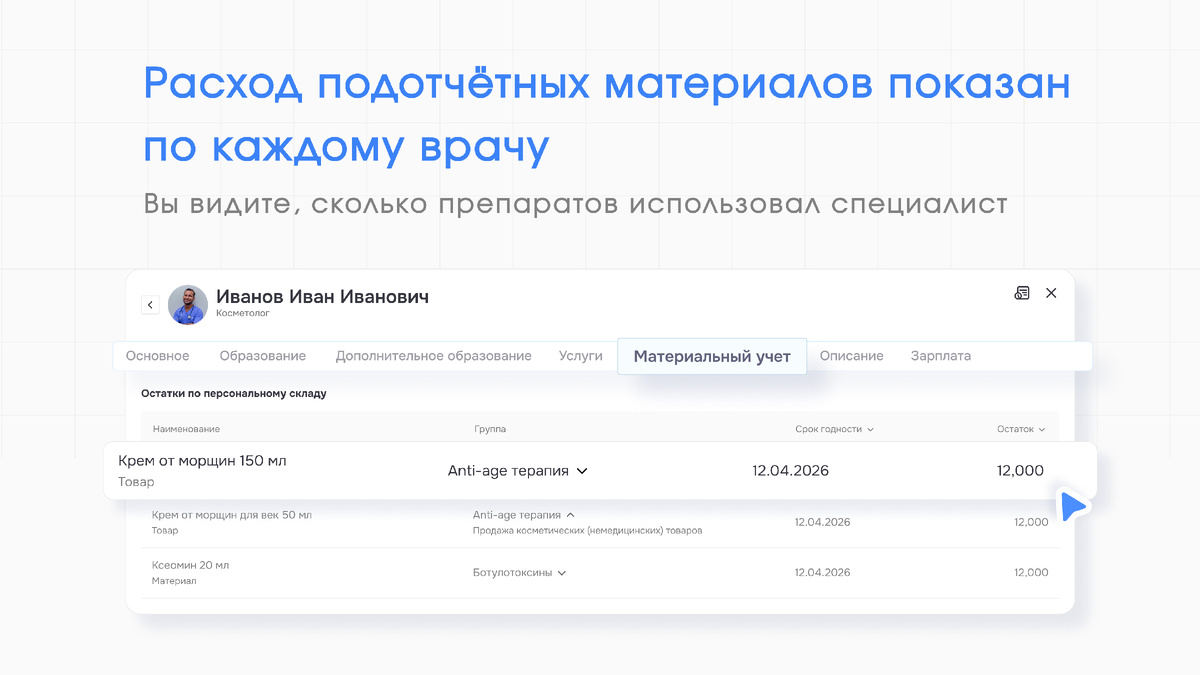Screen dimensions: 1200x675
Task: Sort by the Срок годности column
Action: [835, 429]
